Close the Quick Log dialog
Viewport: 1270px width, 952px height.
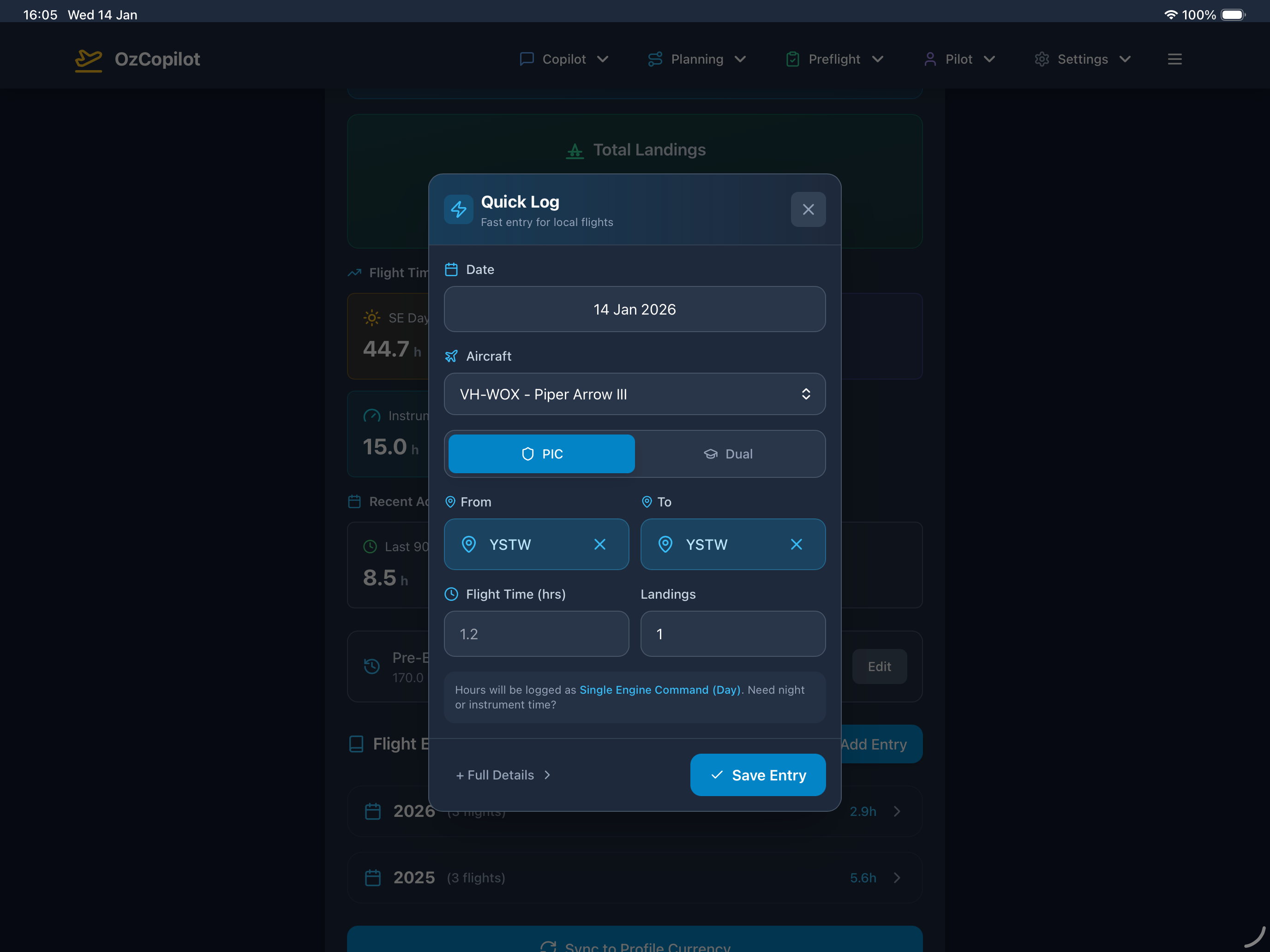(x=808, y=209)
